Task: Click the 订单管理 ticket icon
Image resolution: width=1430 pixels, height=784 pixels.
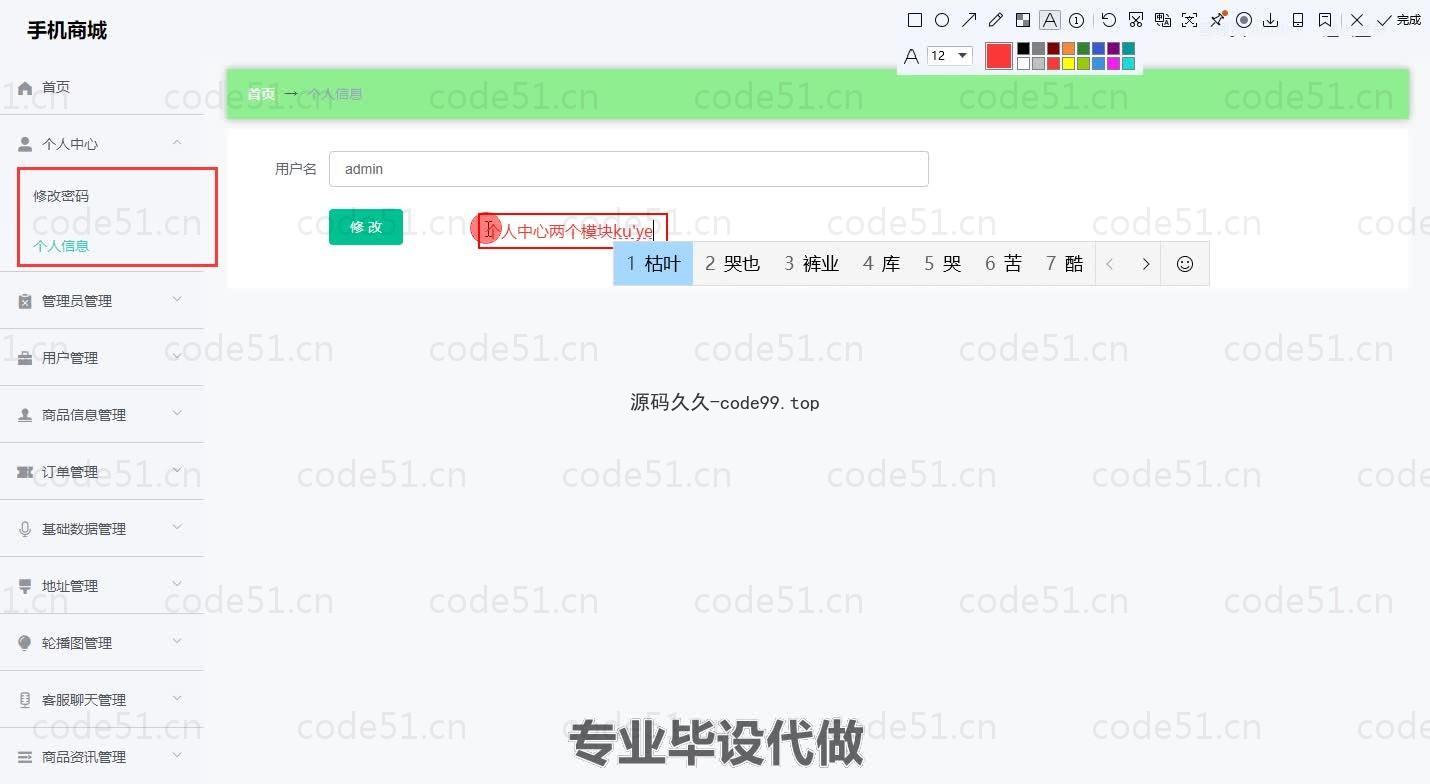Action: 25,472
